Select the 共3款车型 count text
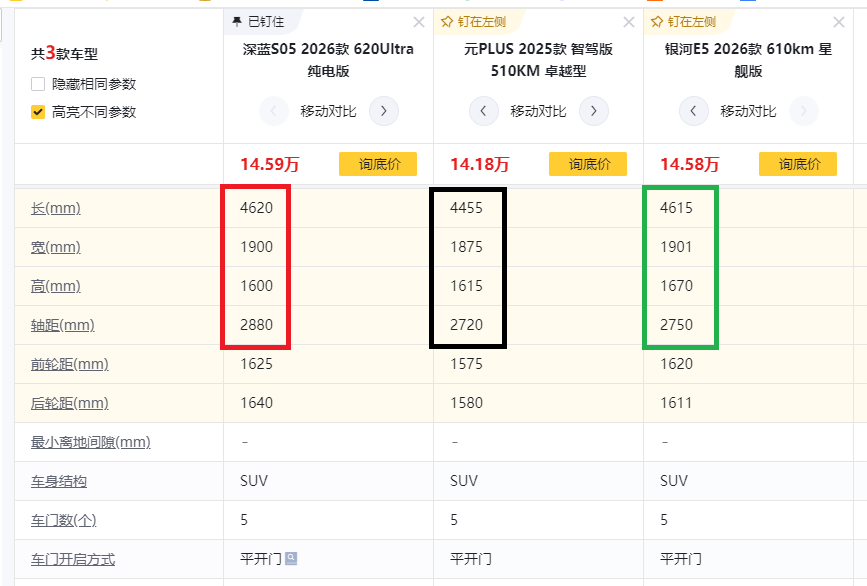 [x=64, y=53]
